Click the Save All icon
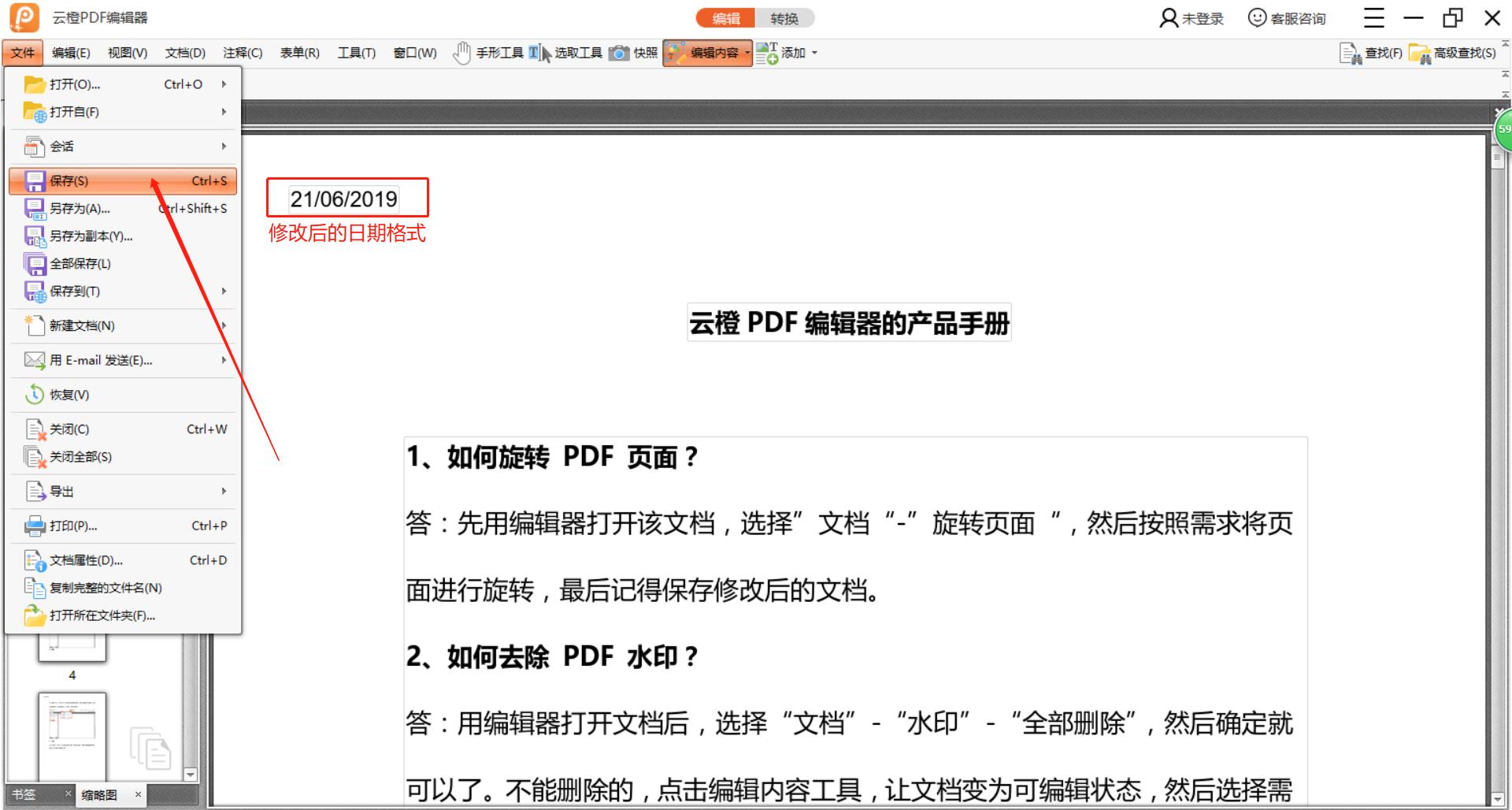Screen dimensions: 1512x810 pos(35,264)
